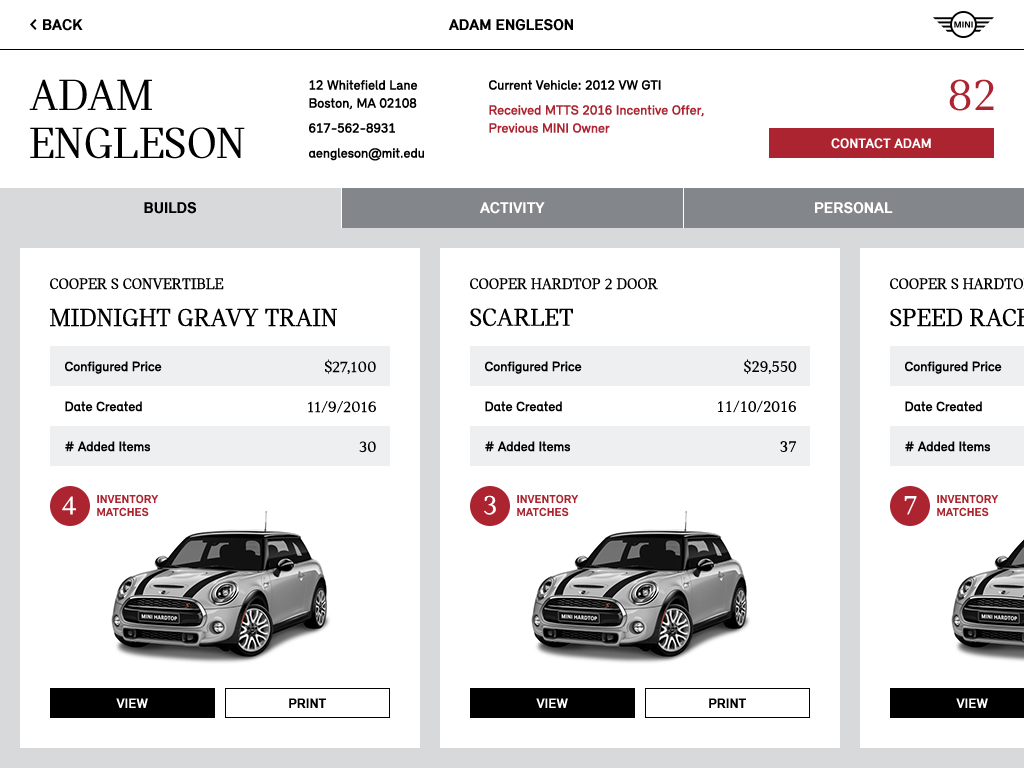The width and height of the screenshot is (1024, 768).
Task: Click the 4 inventory matches badge
Action: (69, 506)
